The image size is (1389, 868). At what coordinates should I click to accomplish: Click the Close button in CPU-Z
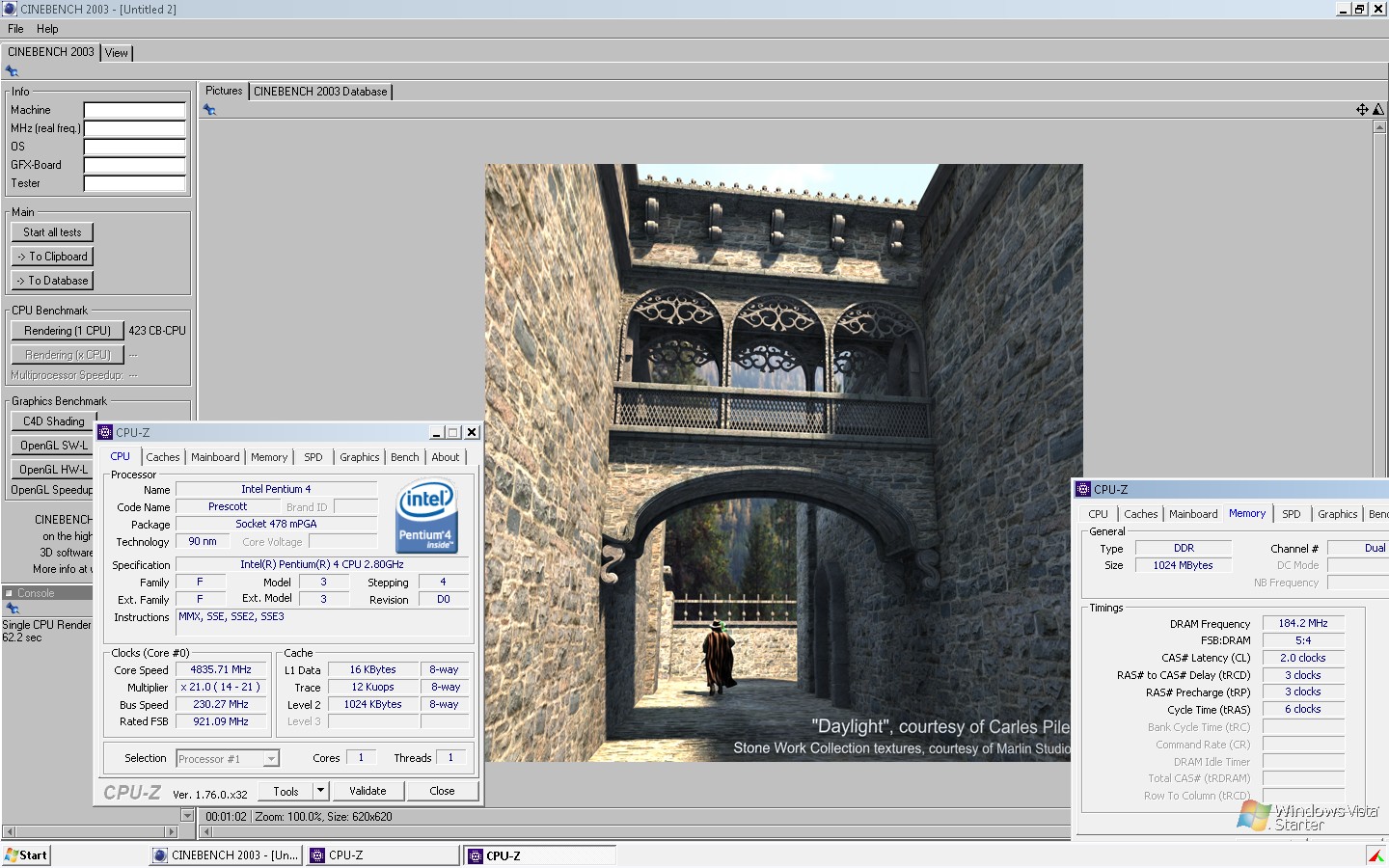point(442,791)
